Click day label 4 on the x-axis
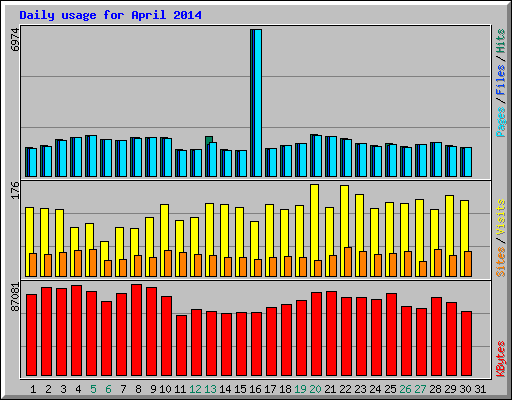The height and width of the screenshot is (400, 512). (x=78, y=389)
